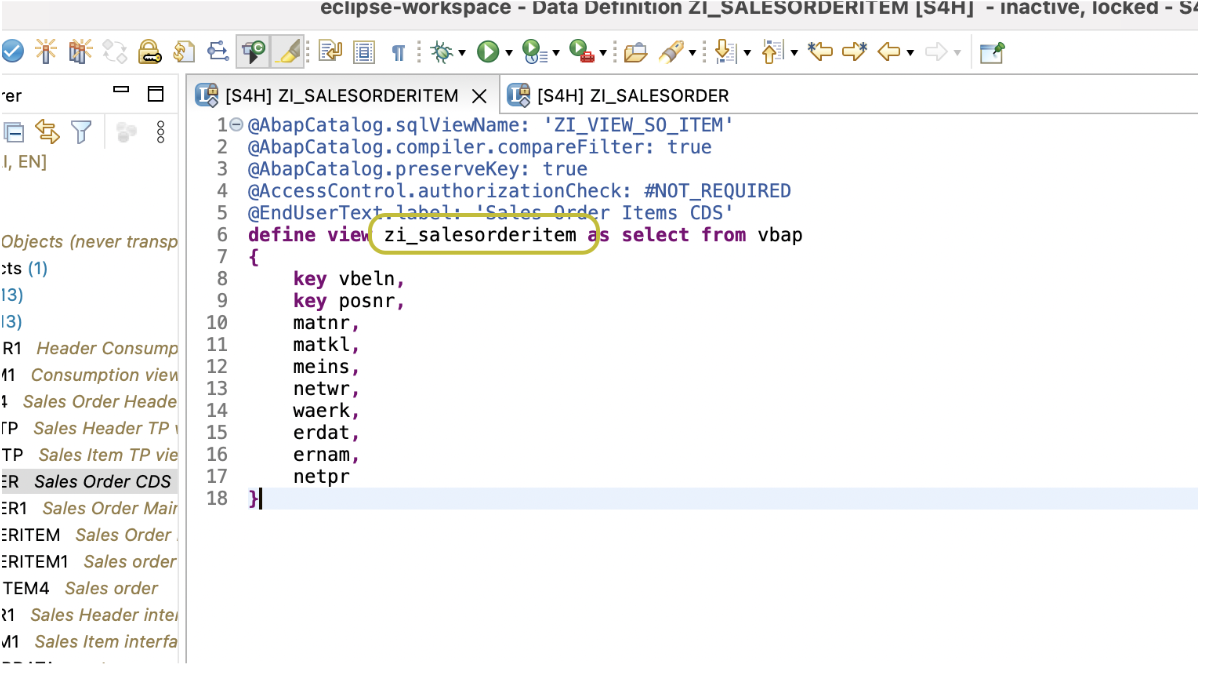Open the search dropdown arrow
The height and width of the screenshot is (674, 1218).
coord(691,52)
